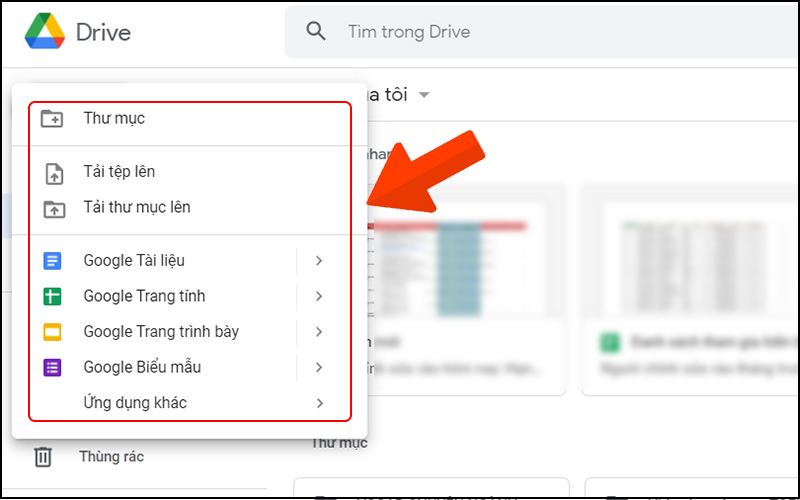Open the second suggested file thumbnail
Viewport: 800px width, 500px height.
[694, 255]
